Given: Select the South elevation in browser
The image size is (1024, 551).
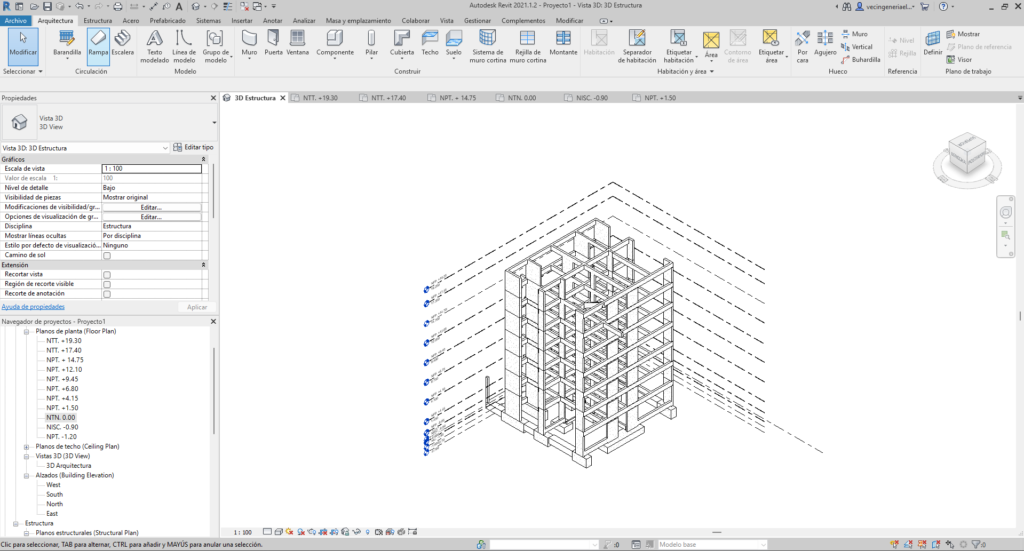Looking at the screenshot, I should (x=54, y=495).
